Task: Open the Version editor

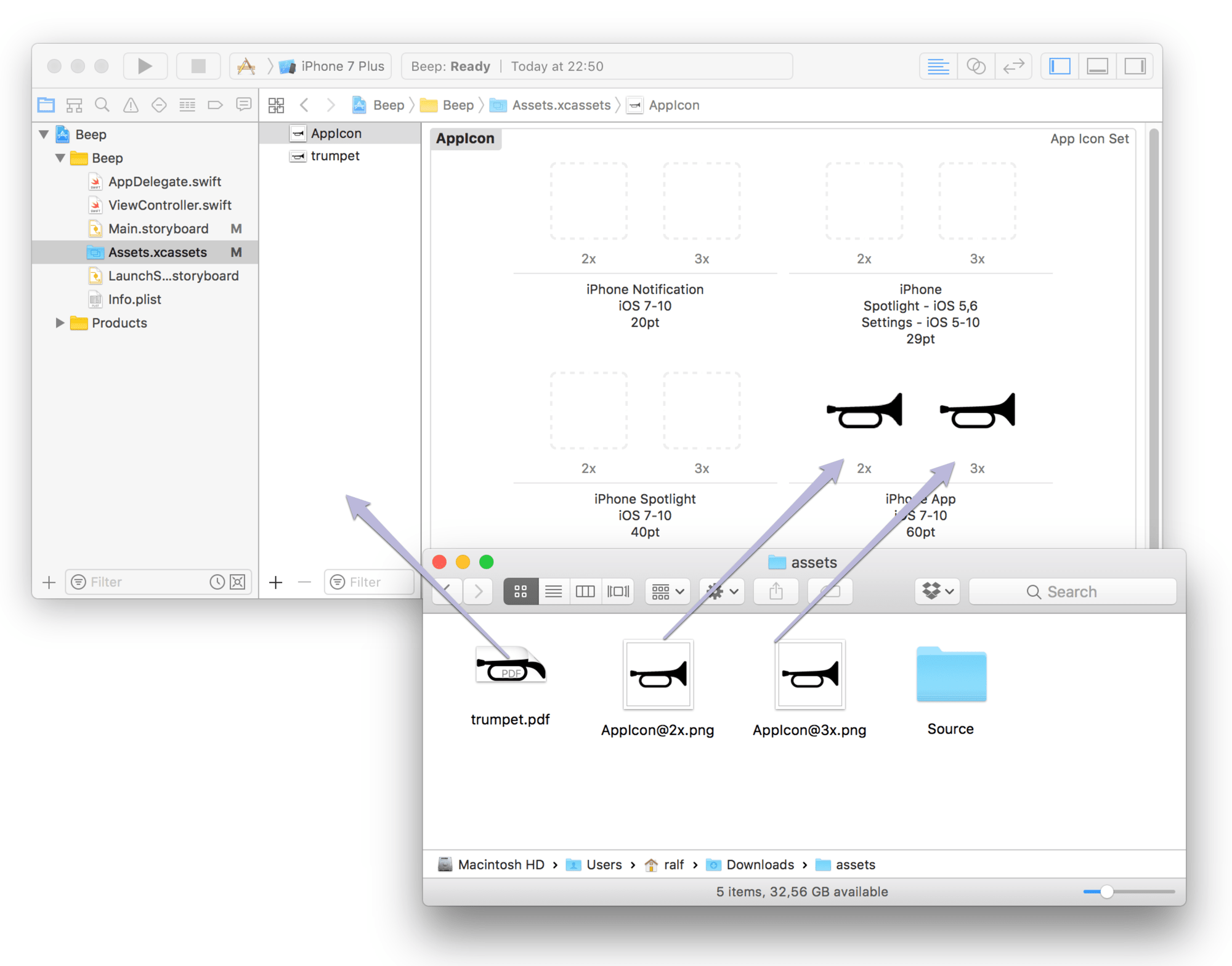Action: tap(1013, 66)
